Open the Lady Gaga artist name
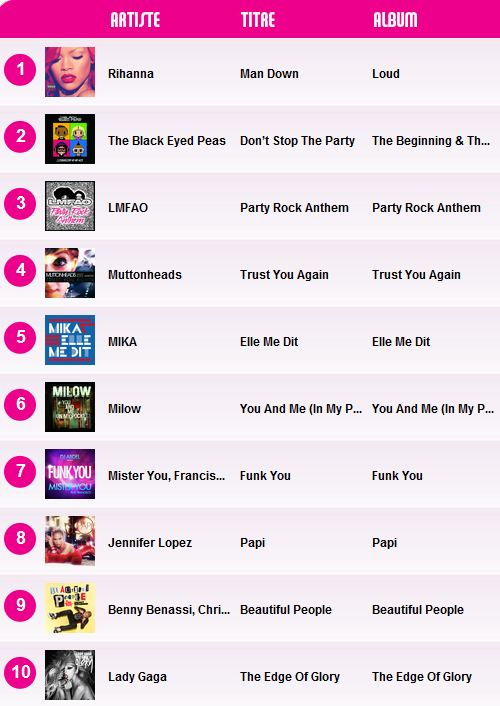Screen dimensions: 500x706 tap(137, 677)
